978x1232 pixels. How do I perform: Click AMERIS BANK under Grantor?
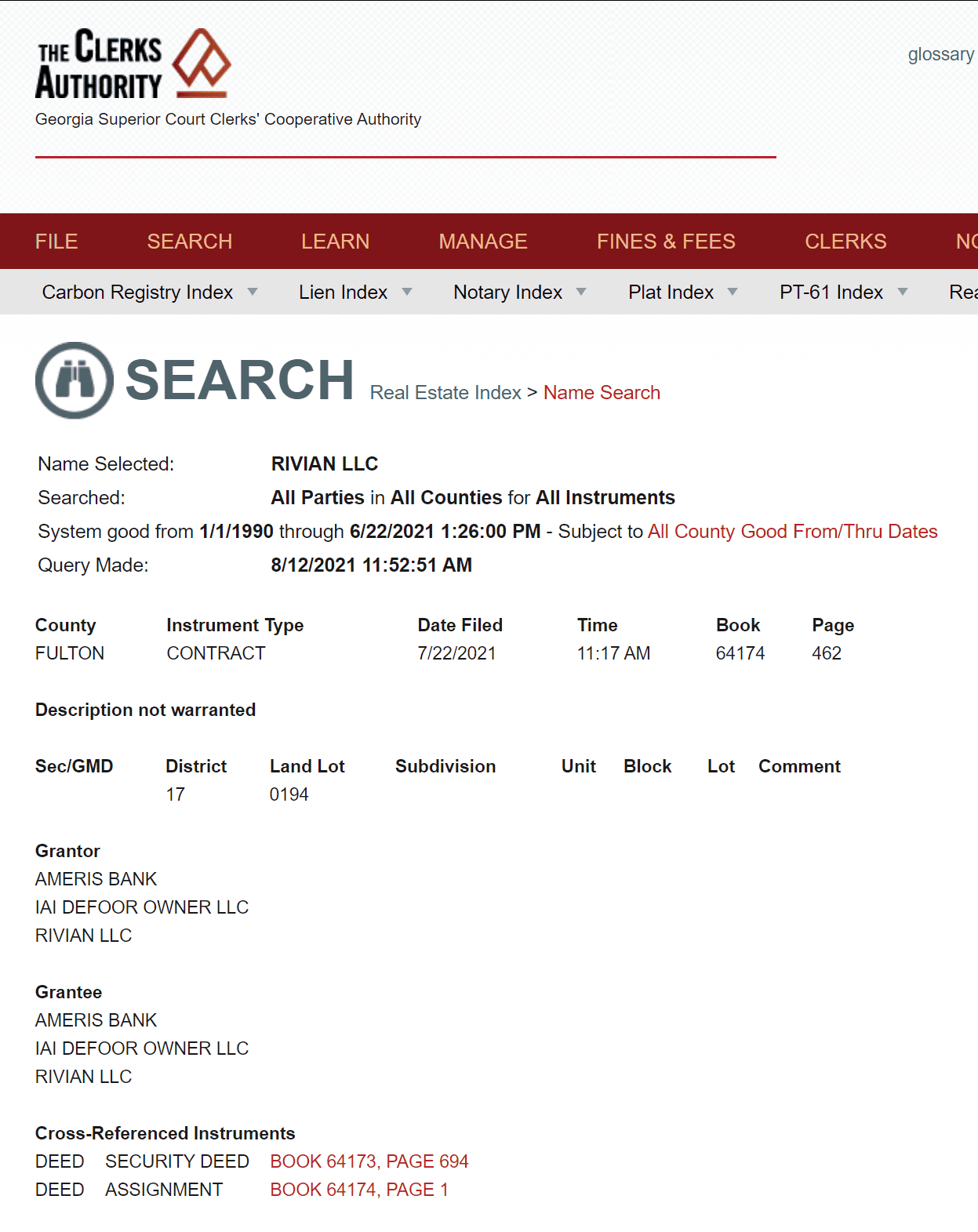[x=96, y=879]
